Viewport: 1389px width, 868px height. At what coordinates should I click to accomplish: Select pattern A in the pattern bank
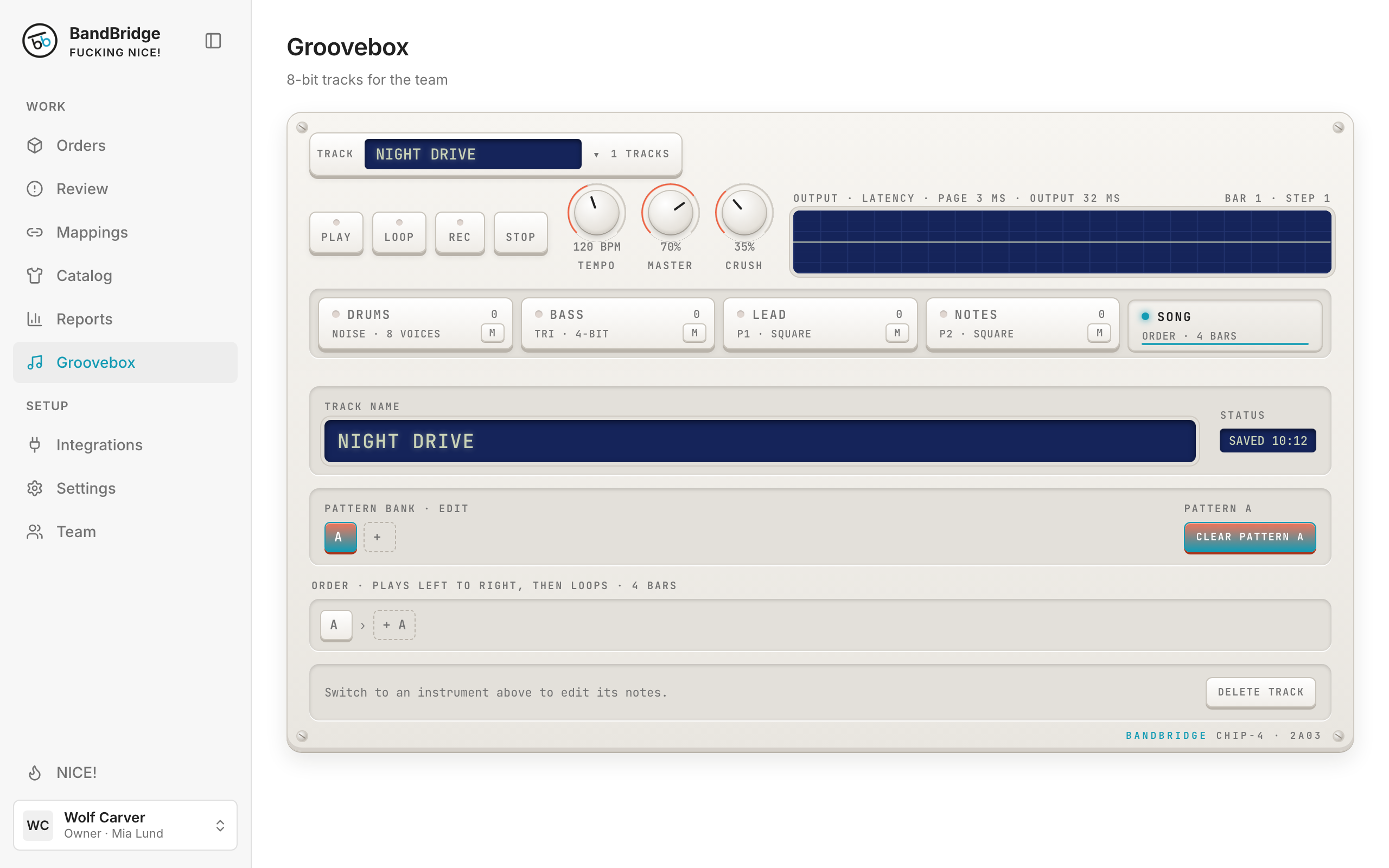click(x=340, y=537)
